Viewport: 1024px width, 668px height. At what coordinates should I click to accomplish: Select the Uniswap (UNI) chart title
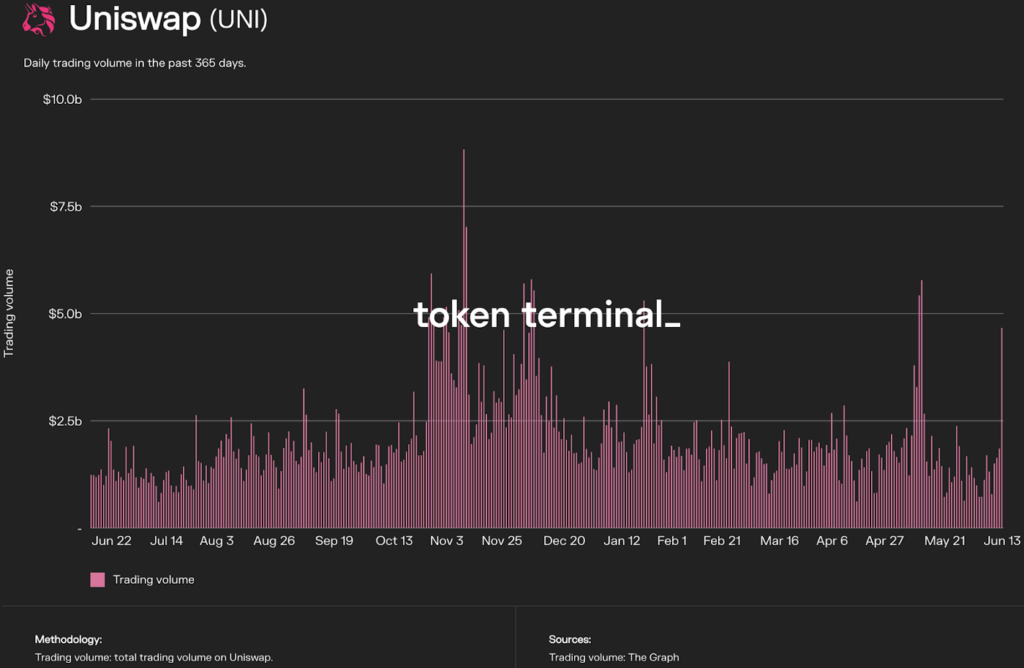tap(168, 20)
